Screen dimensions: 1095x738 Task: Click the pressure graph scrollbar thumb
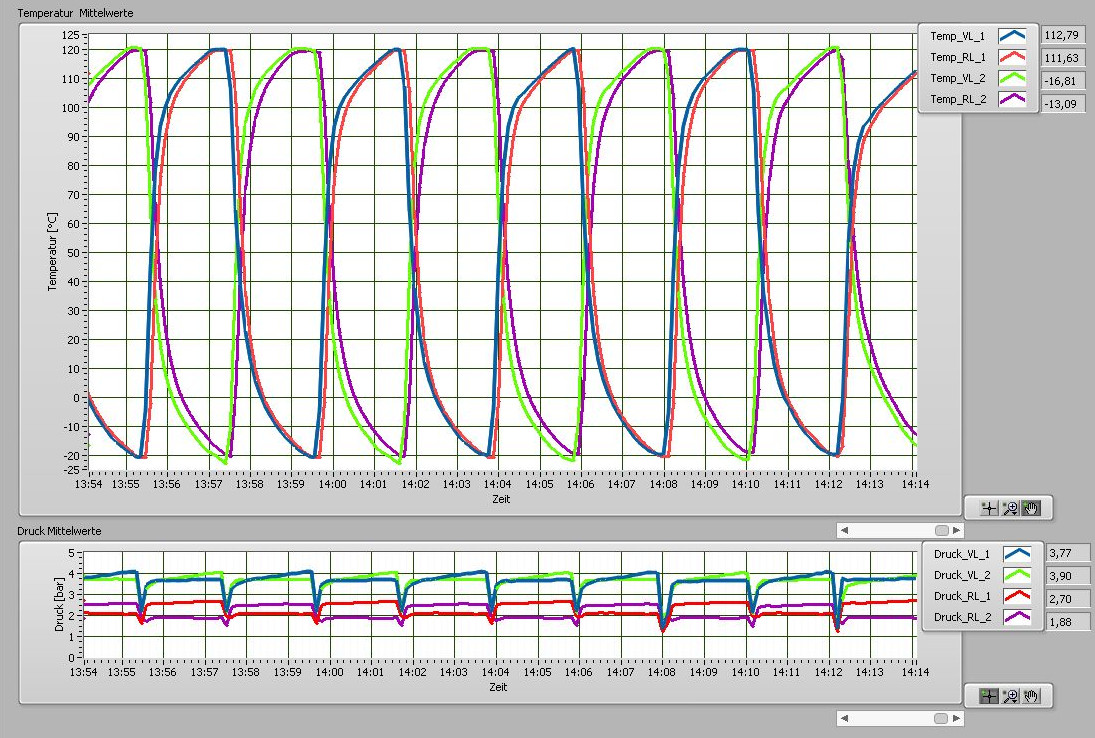point(941,718)
